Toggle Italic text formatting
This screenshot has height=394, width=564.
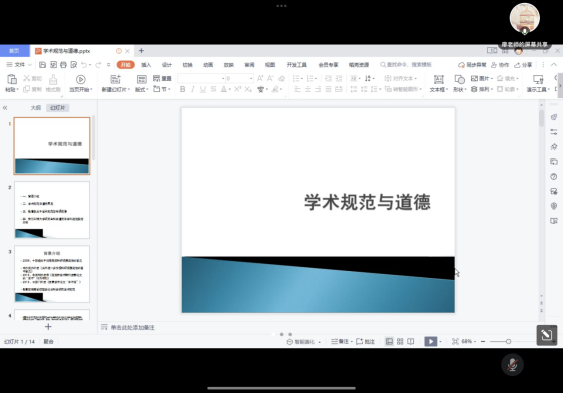[x=193, y=89]
